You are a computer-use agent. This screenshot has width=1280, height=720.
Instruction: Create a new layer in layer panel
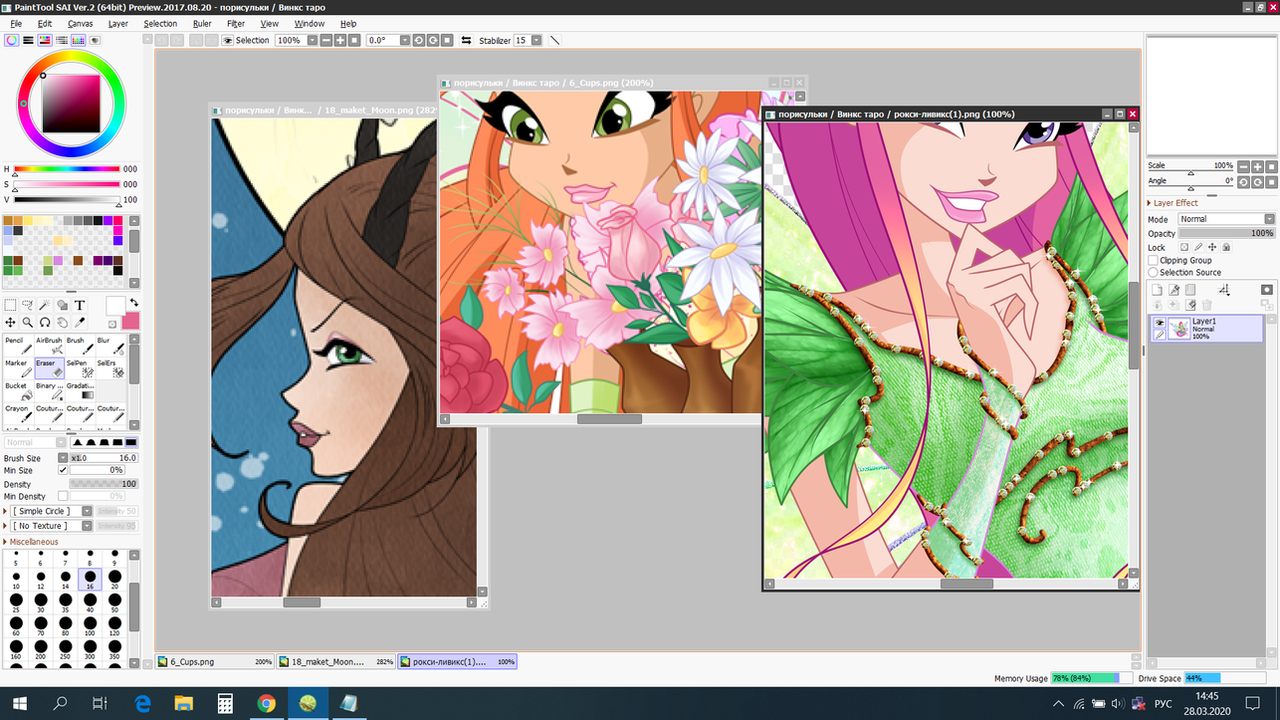pos(1158,290)
